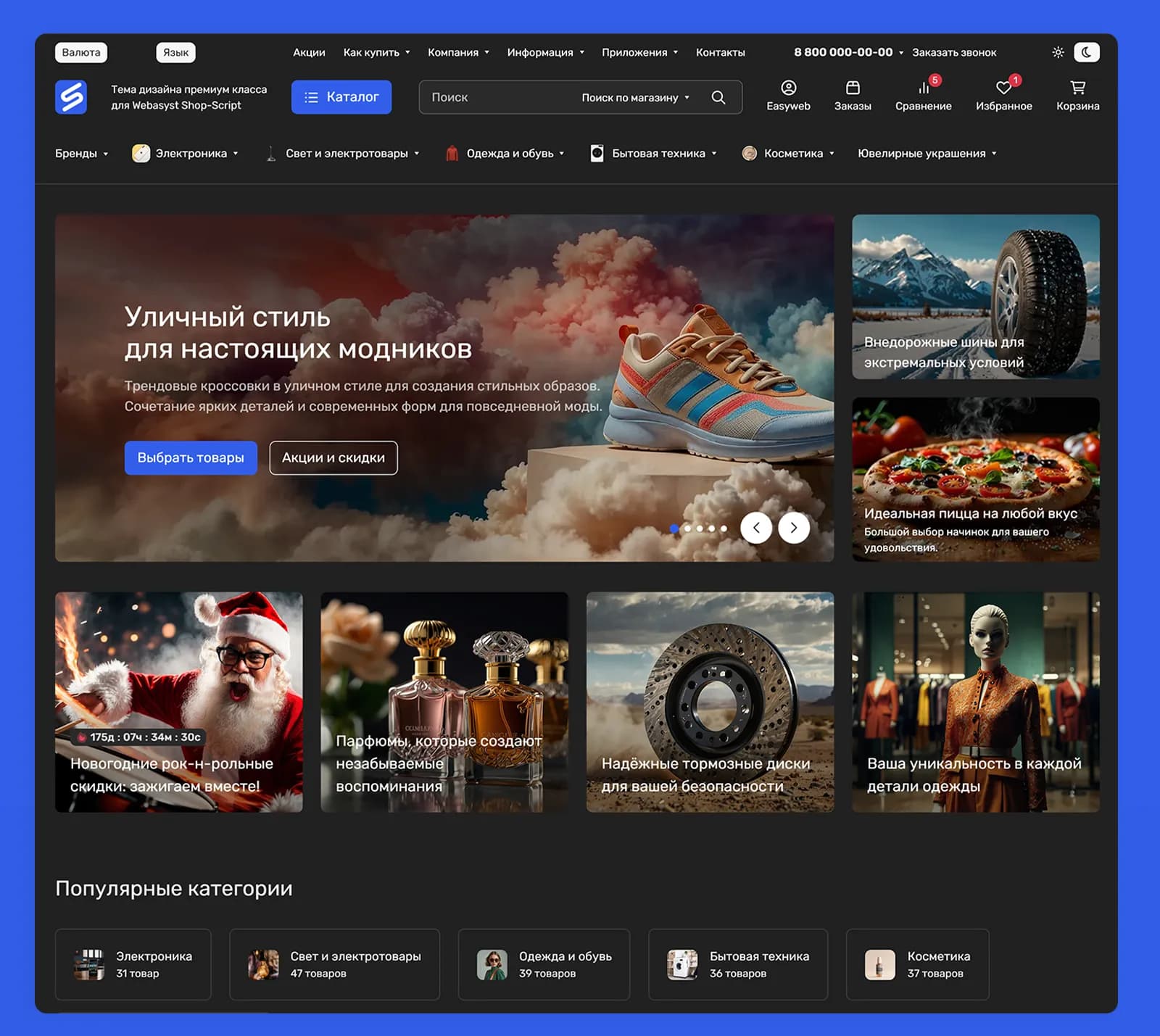Open the Акции menu item
Viewport: 1160px width, 1036px height.
[x=309, y=52]
